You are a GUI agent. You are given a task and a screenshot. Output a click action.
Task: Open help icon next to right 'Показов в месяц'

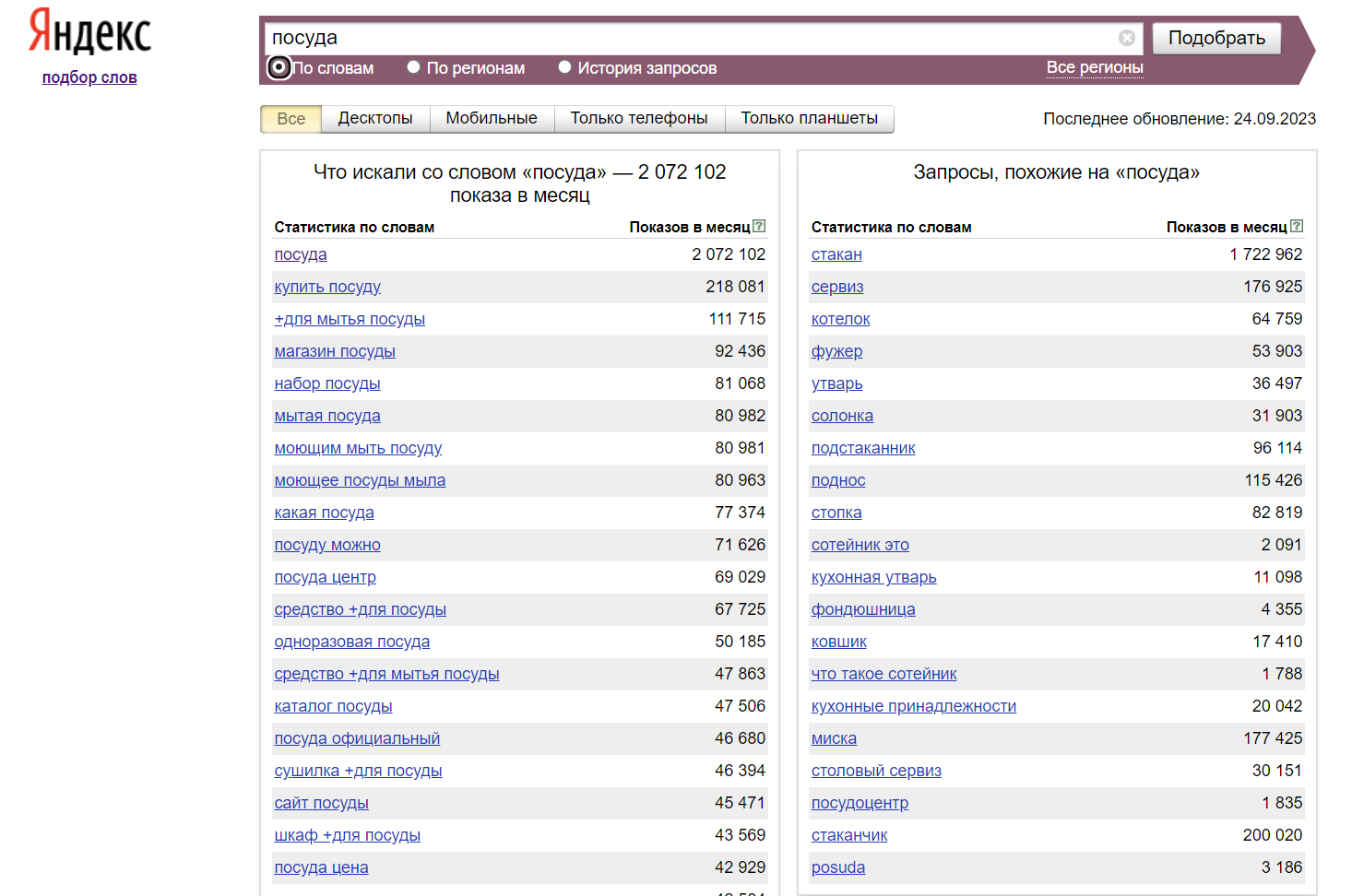pos(1297,226)
